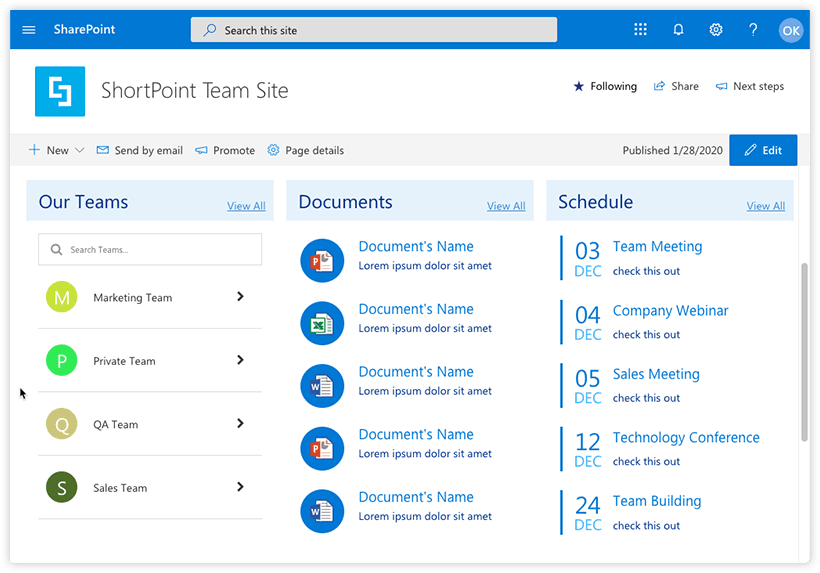Click the Promote megaphone icon

pyautogui.click(x=201, y=151)
